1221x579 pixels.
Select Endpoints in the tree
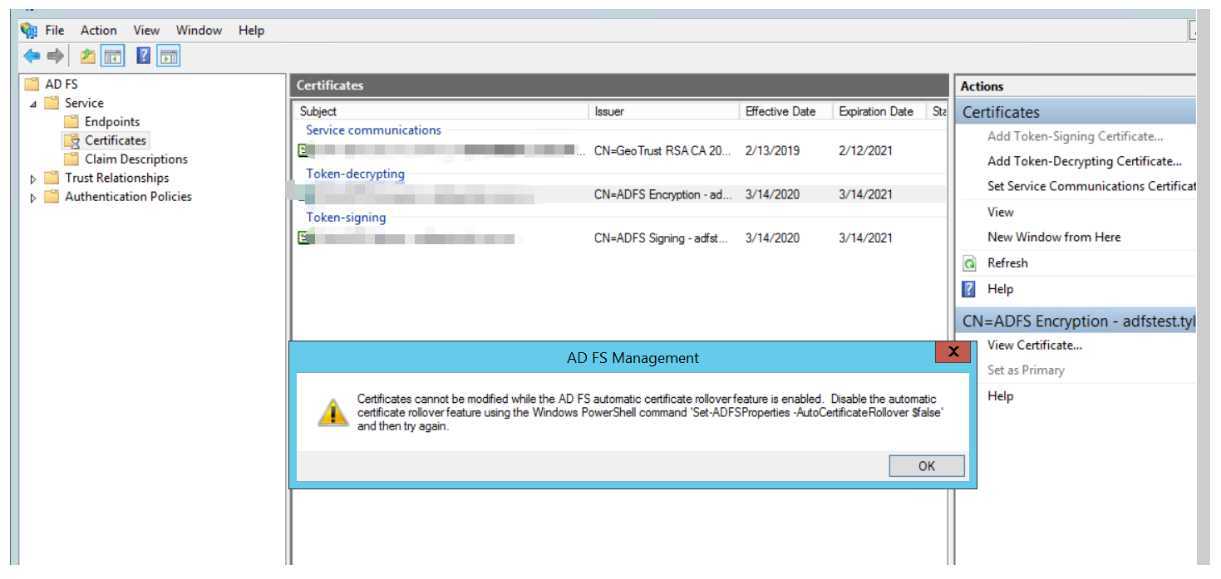(x=112, y=122)
